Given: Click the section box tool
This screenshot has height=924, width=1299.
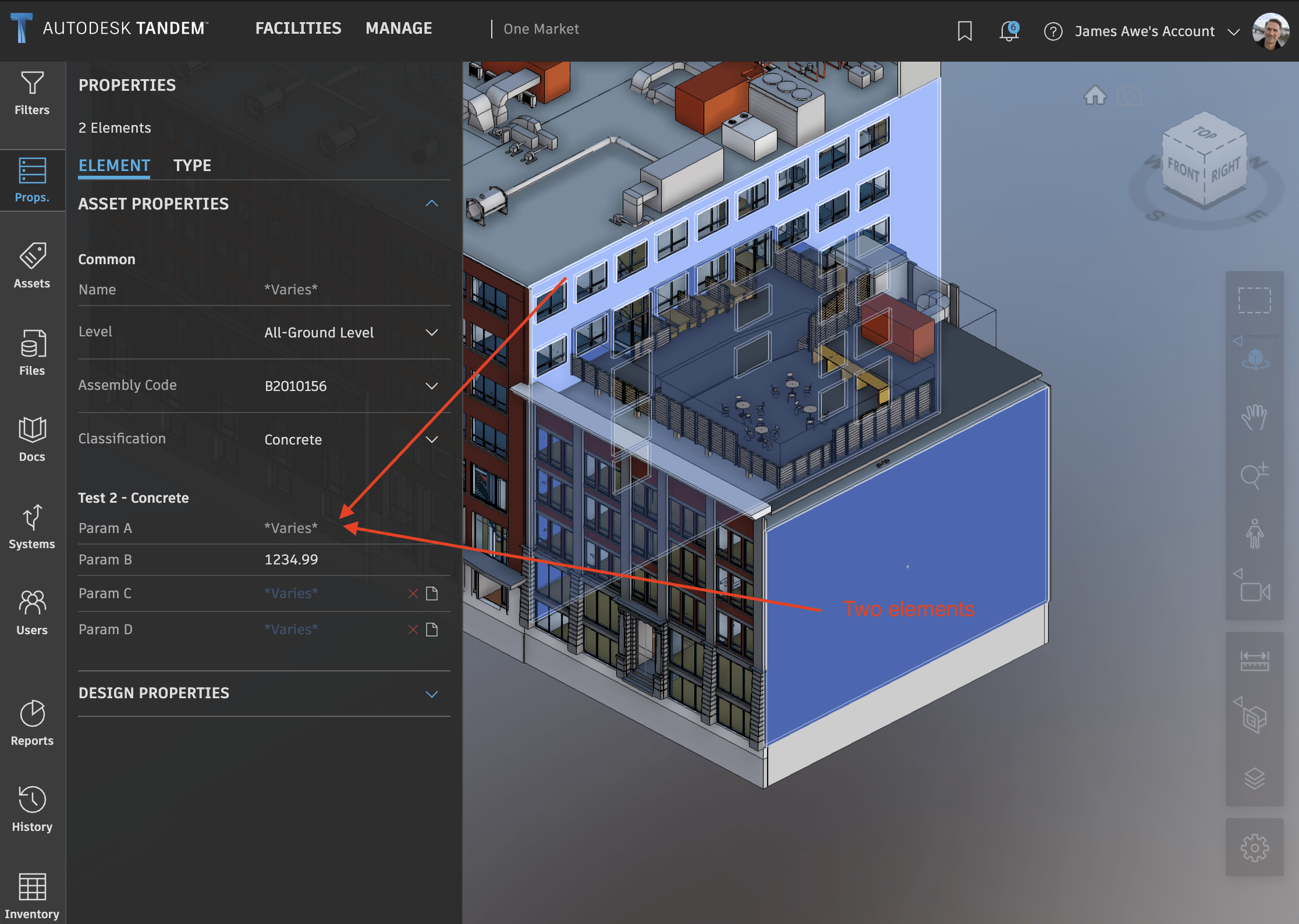Looking at the screenshot, I should coord(1255,720).
